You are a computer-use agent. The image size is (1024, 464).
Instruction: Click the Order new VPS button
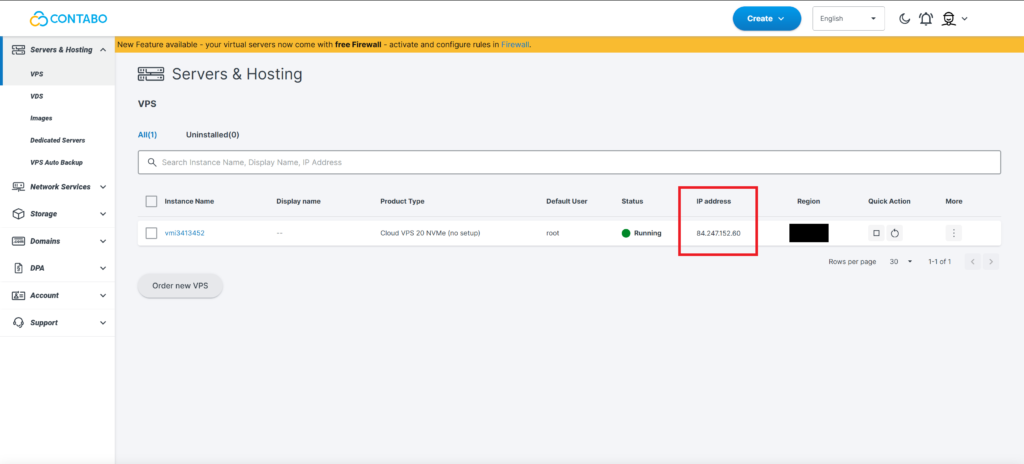[180, 286]
